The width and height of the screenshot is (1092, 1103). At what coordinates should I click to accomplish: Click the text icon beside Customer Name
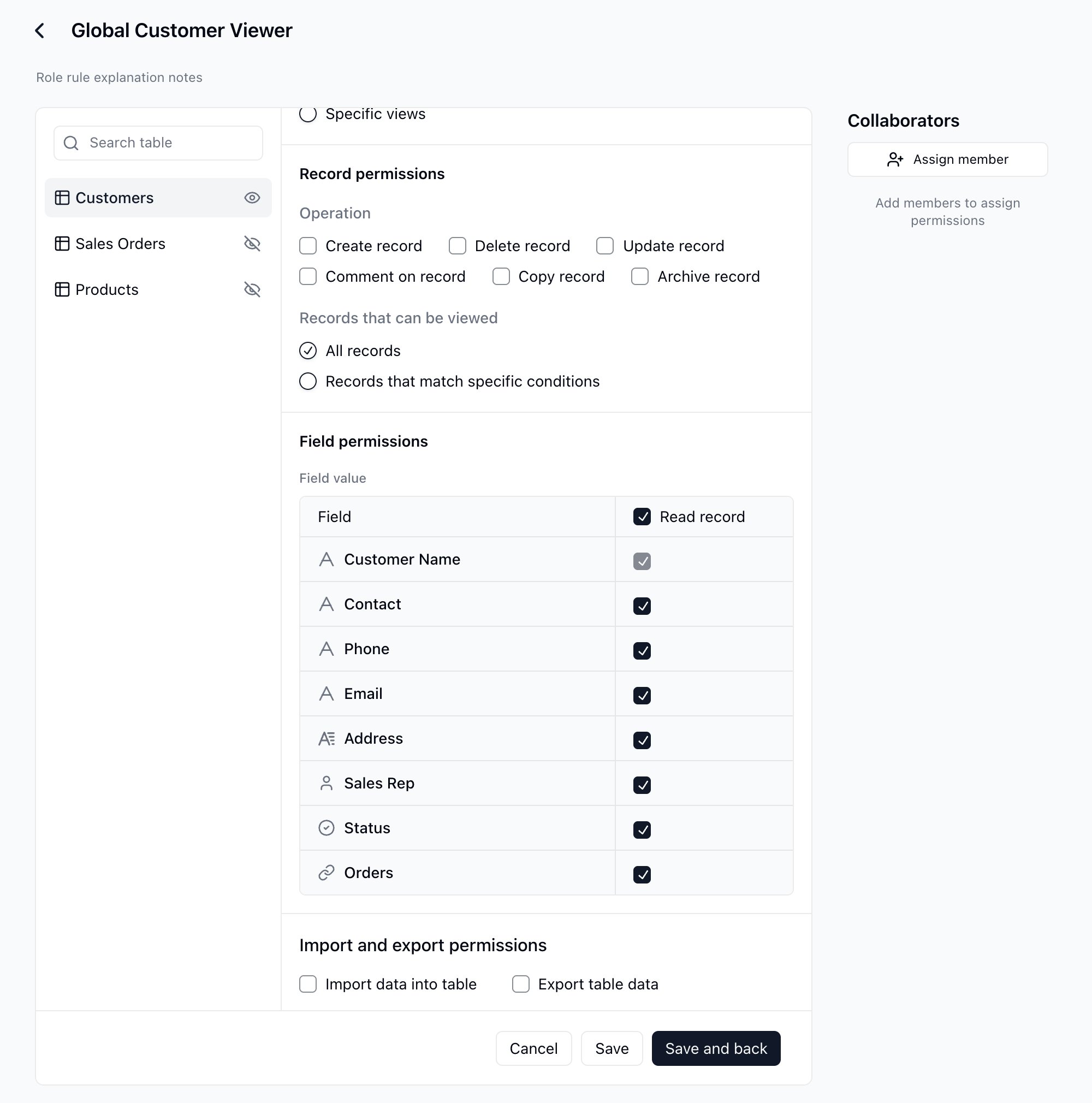click(327, 560)
